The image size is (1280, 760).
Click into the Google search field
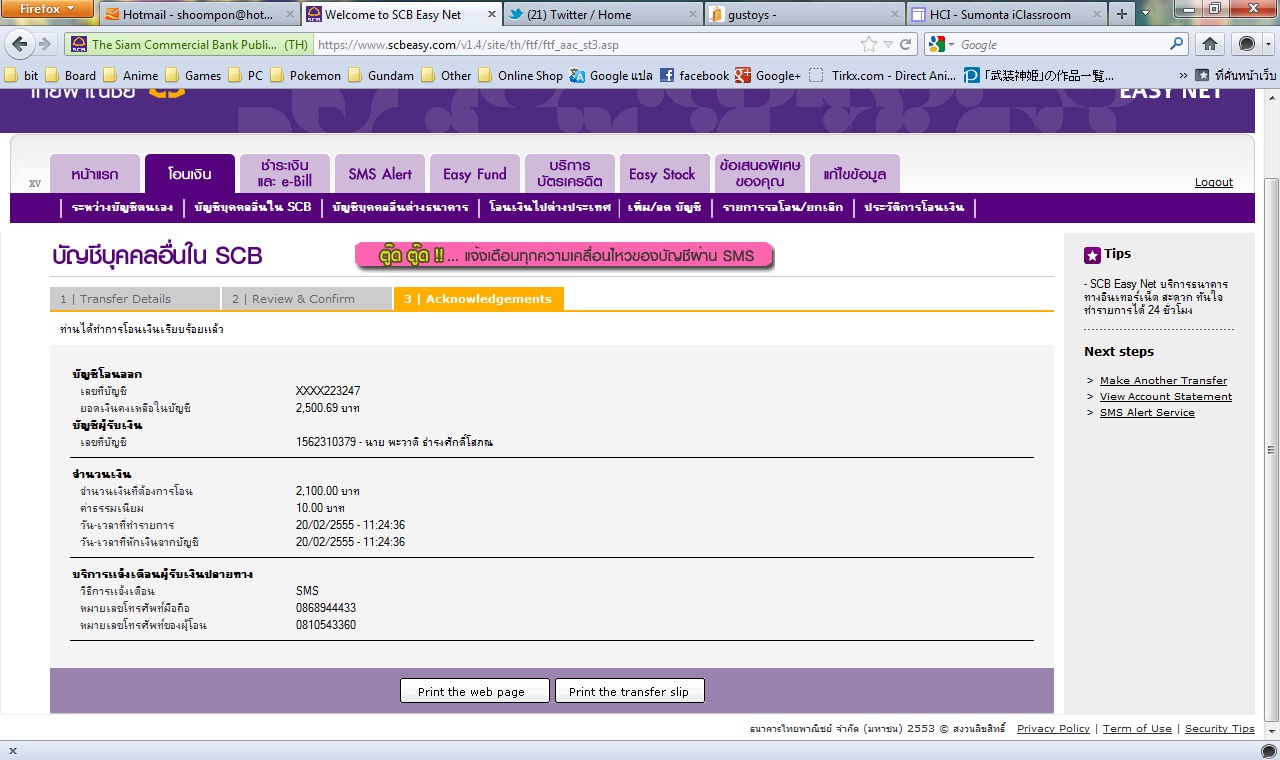1062,44
